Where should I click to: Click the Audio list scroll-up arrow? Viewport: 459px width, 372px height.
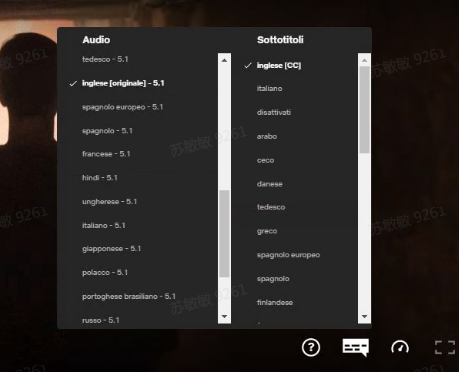click(224, 60)
